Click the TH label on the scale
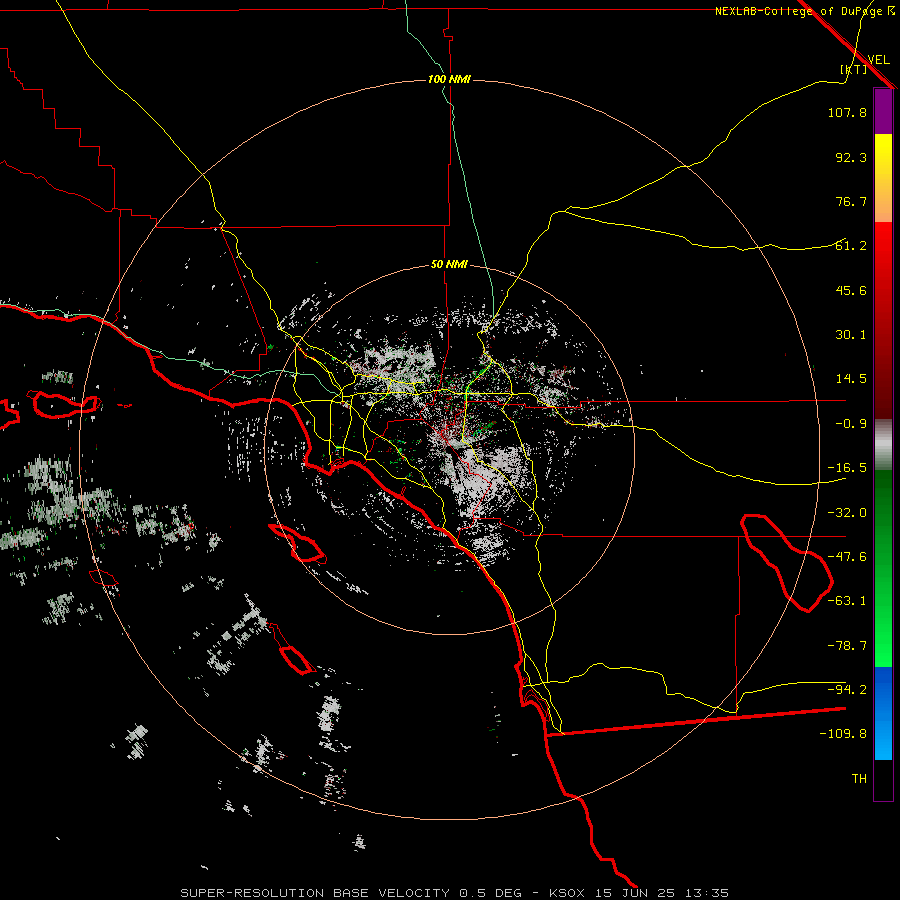 (x=859, y=779)
